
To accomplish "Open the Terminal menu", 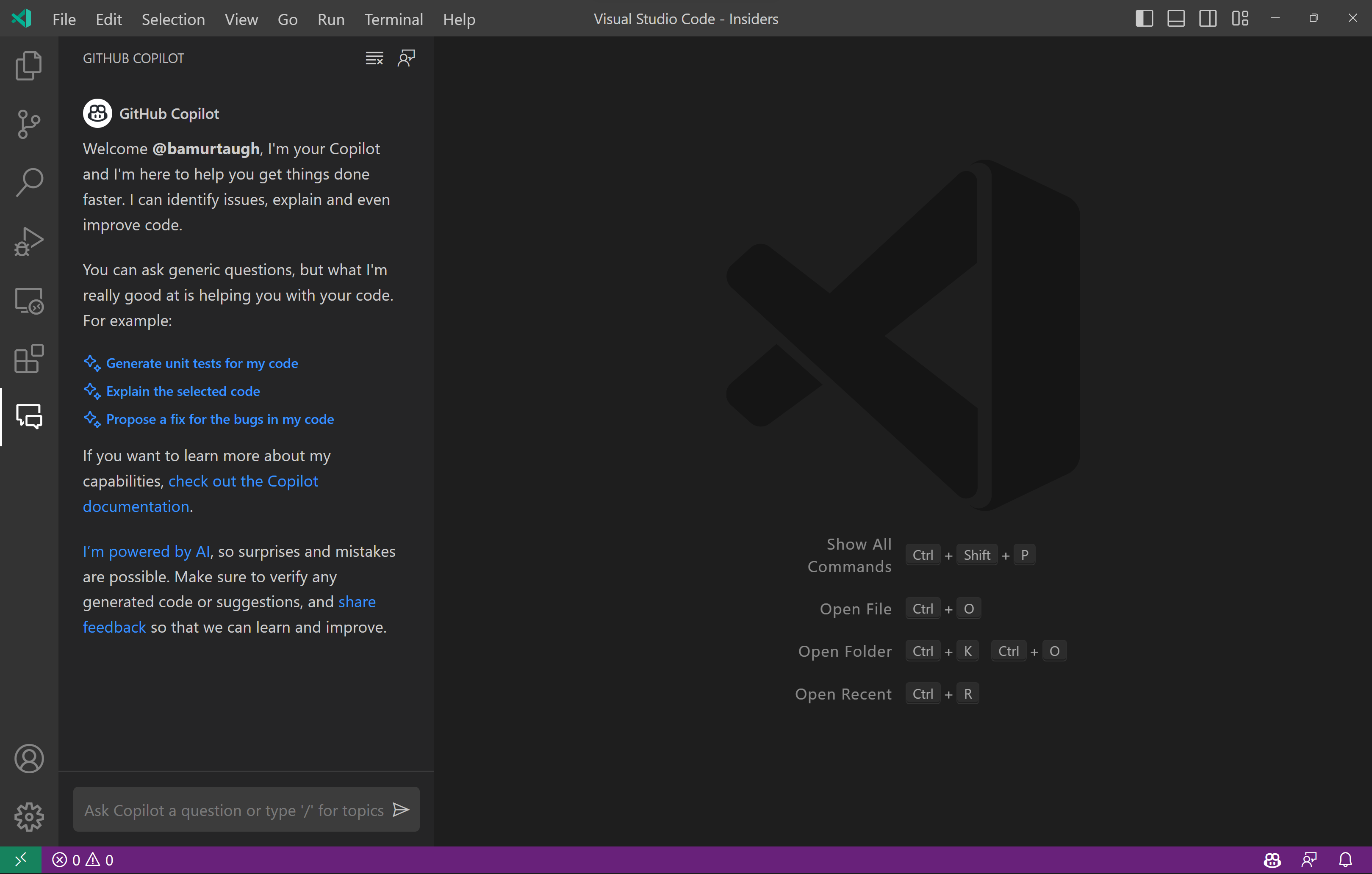I will (394, 19).
